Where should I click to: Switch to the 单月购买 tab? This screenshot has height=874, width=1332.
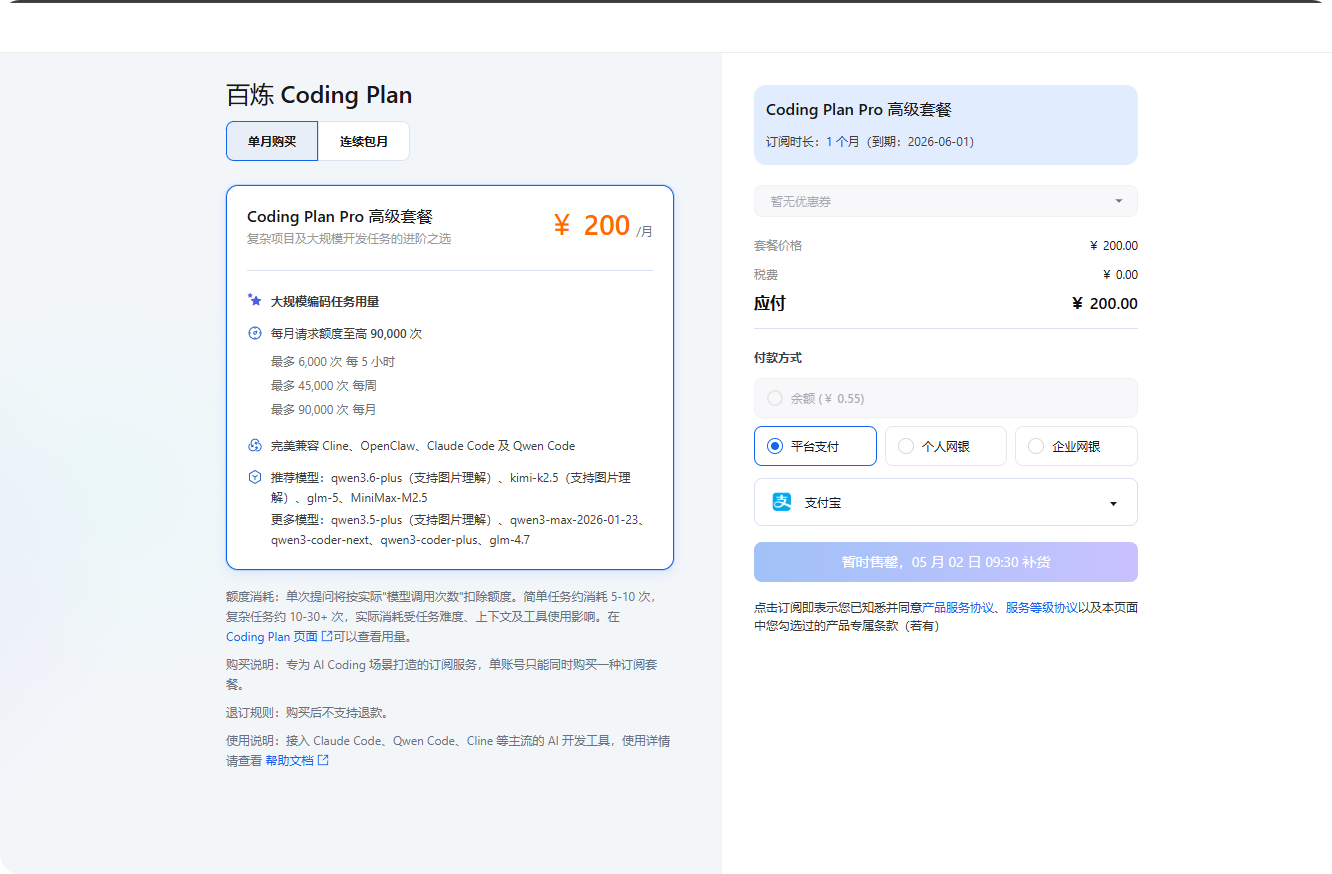272,141
